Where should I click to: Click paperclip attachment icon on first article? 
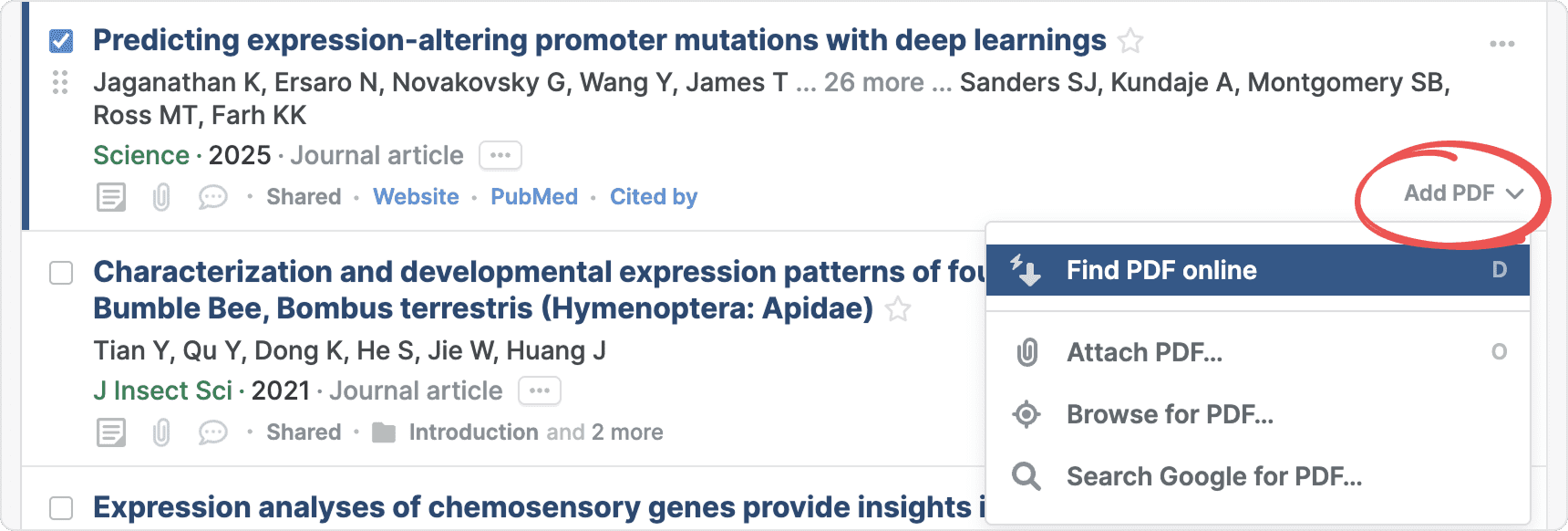[161, 197]
